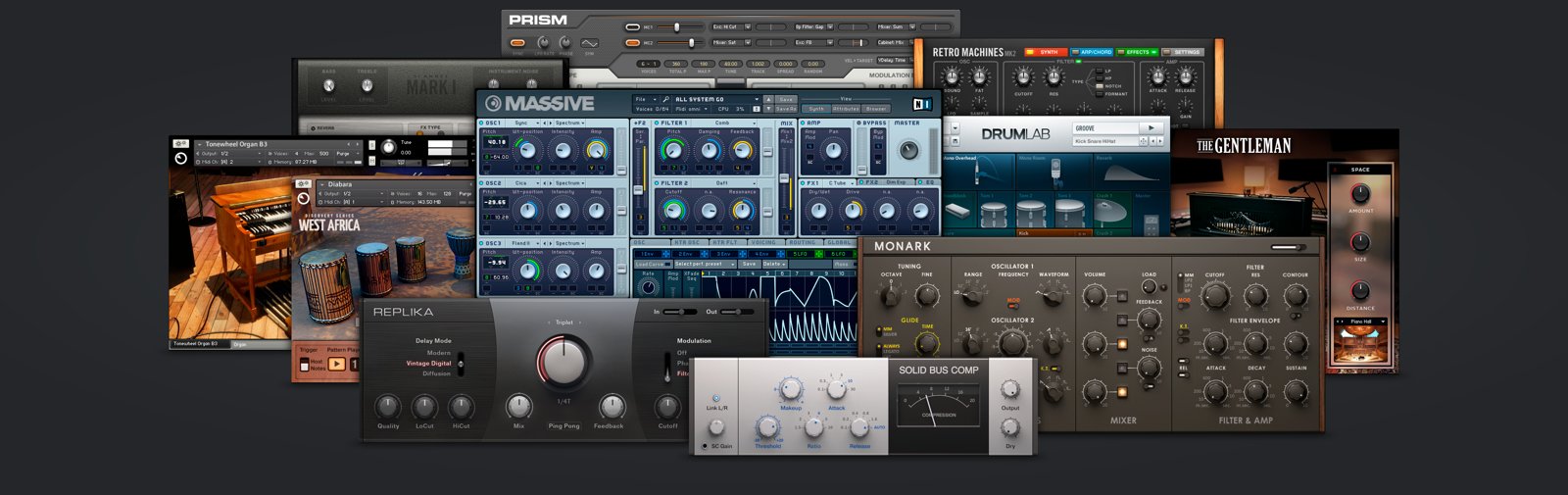1568x495 pixels.
Task: Click the Amount knob in The Gentleman
Action: point(1359,194)
